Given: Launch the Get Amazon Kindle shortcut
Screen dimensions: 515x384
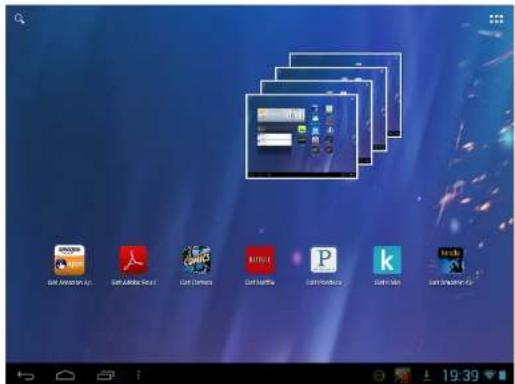Looking at the screenshot, I should 450,265.
